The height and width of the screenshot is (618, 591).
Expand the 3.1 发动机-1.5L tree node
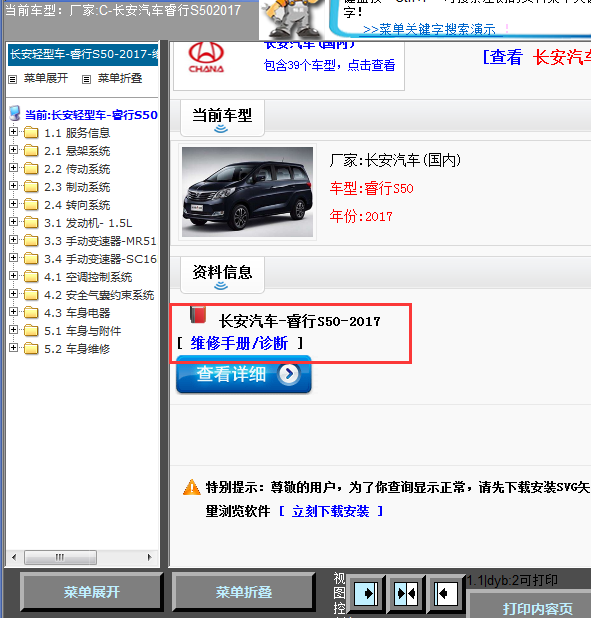pos(13,222)
